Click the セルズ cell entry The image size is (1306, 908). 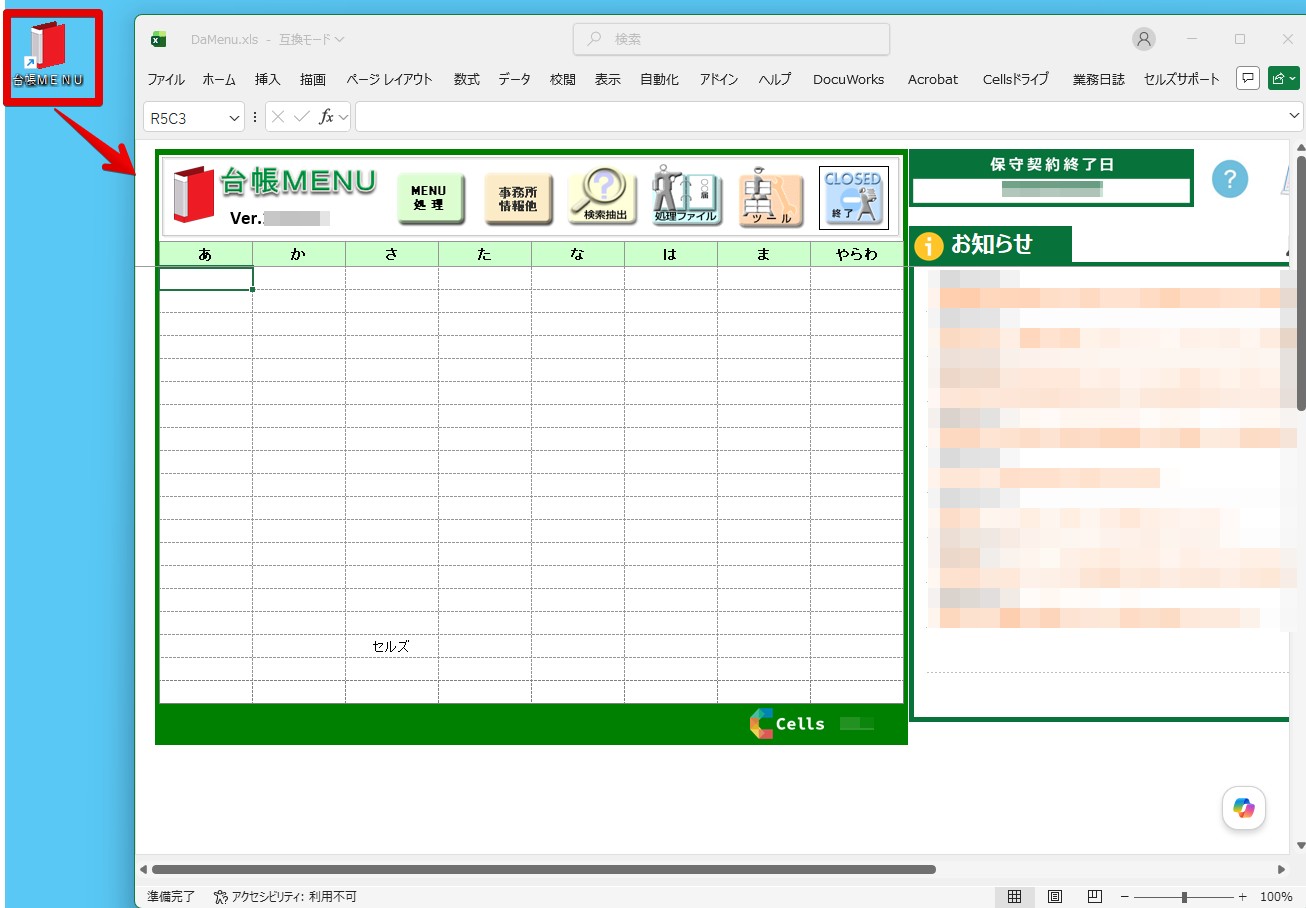click(x=391, y=646)
